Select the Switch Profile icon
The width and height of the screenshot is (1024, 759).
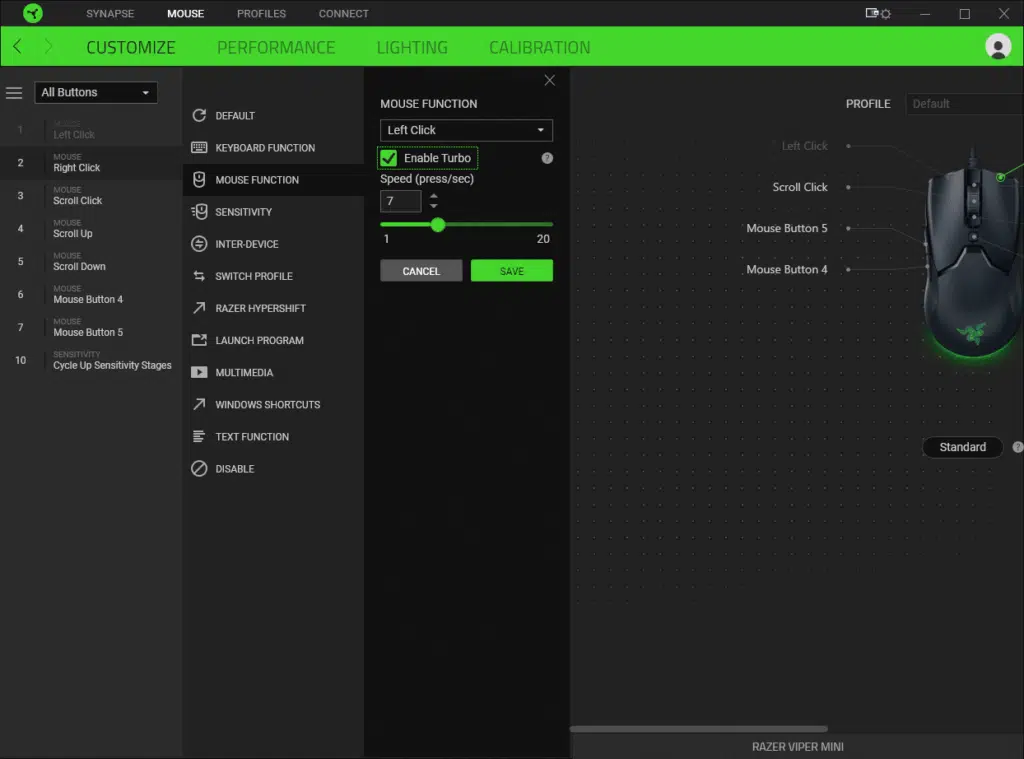pos(199,276)
